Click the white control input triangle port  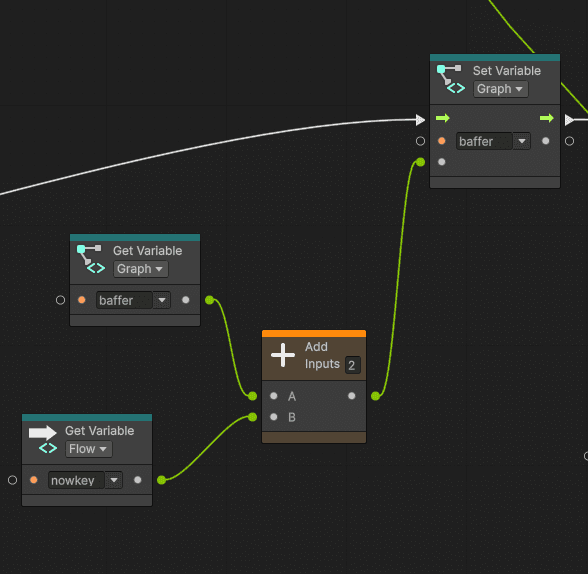click(x=420, y=120)
